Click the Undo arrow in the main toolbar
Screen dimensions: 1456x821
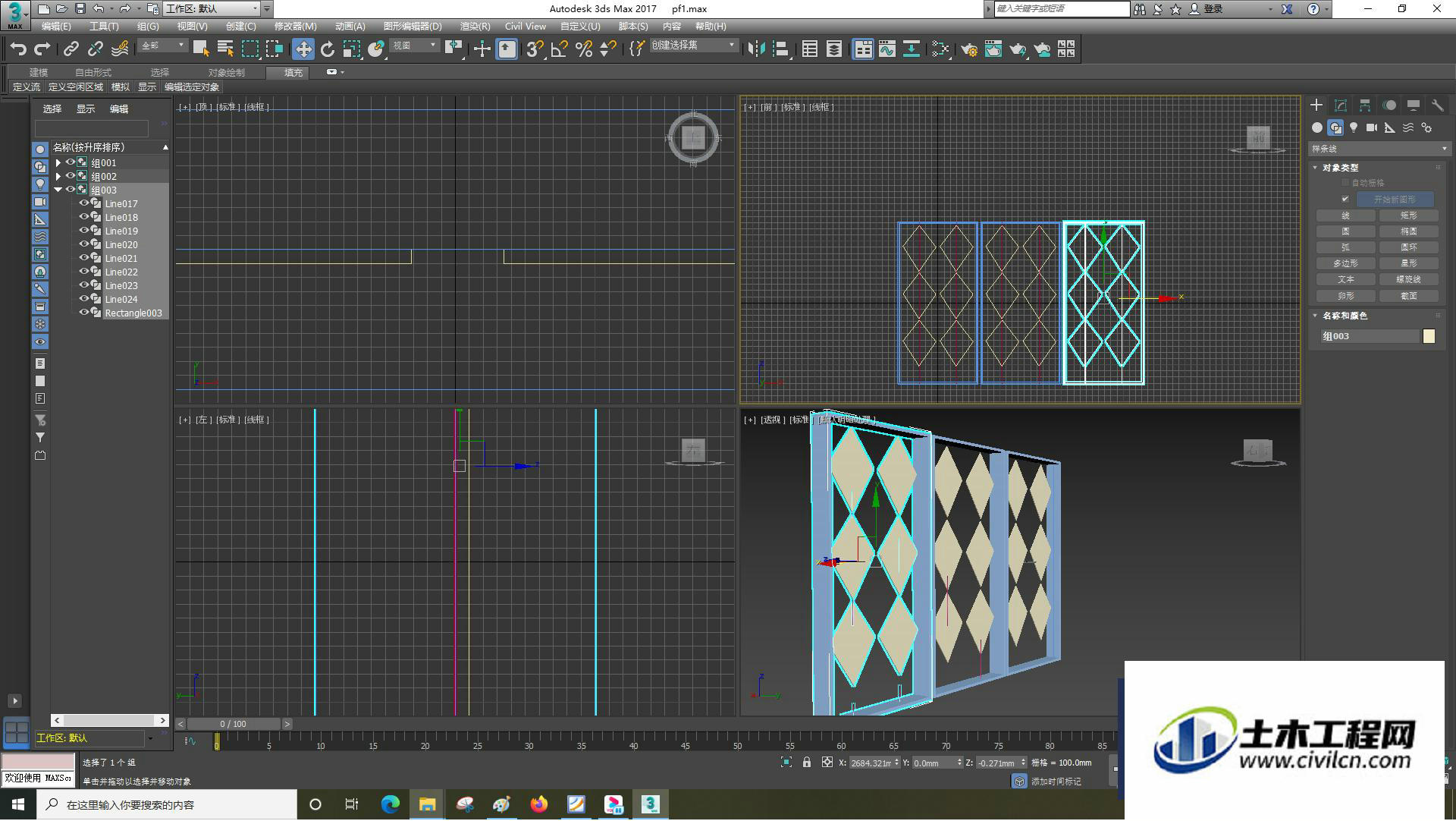18,49
